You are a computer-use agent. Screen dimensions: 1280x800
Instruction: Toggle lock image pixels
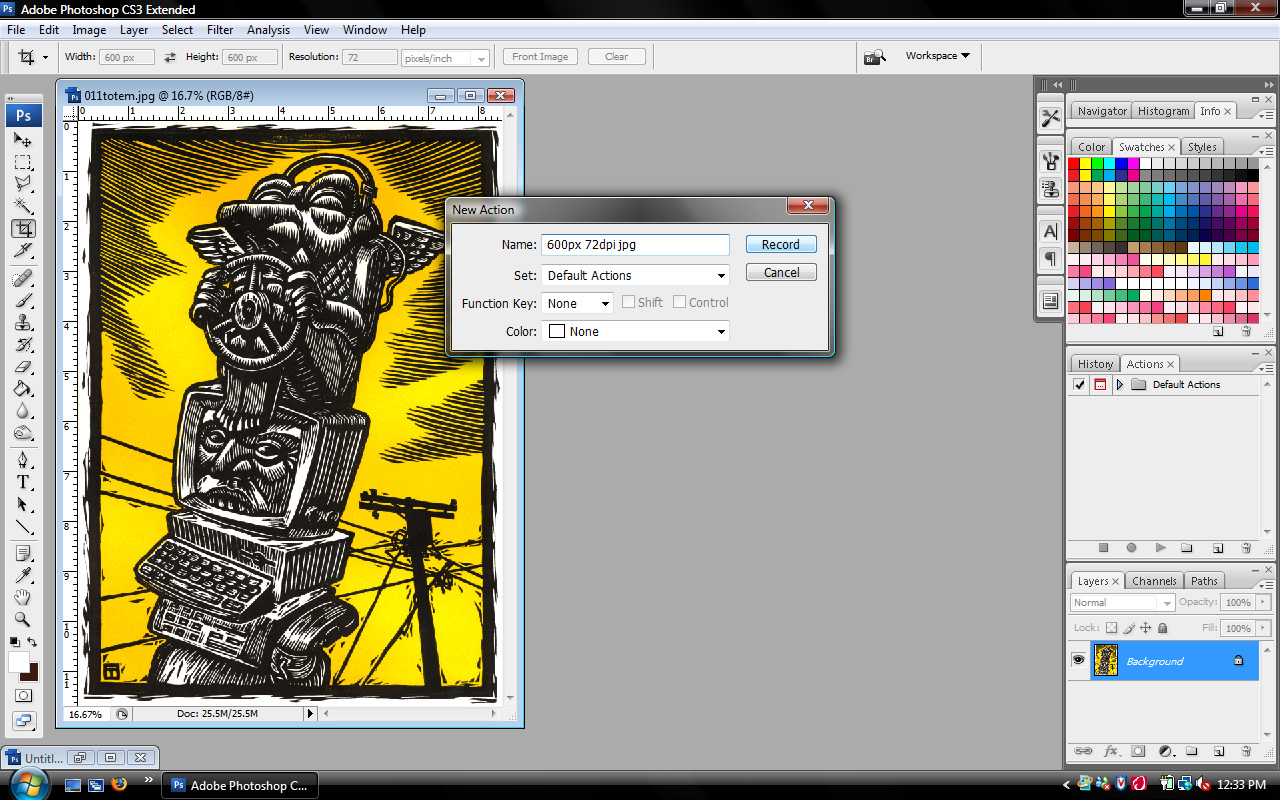click(x=1129, y=628)
